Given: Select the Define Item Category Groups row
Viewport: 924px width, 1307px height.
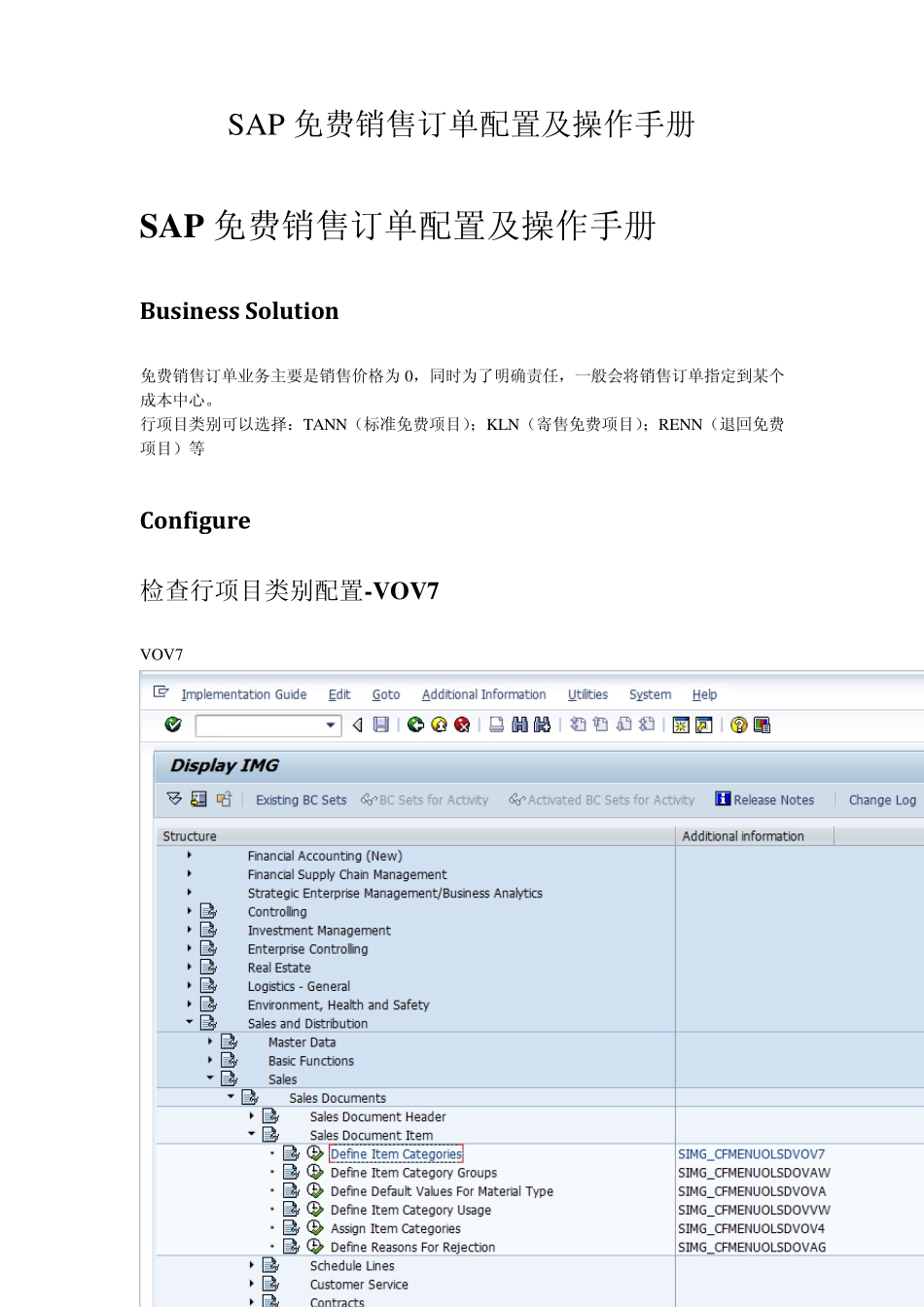Looking at the screenshot, I should click(413, 1172).
